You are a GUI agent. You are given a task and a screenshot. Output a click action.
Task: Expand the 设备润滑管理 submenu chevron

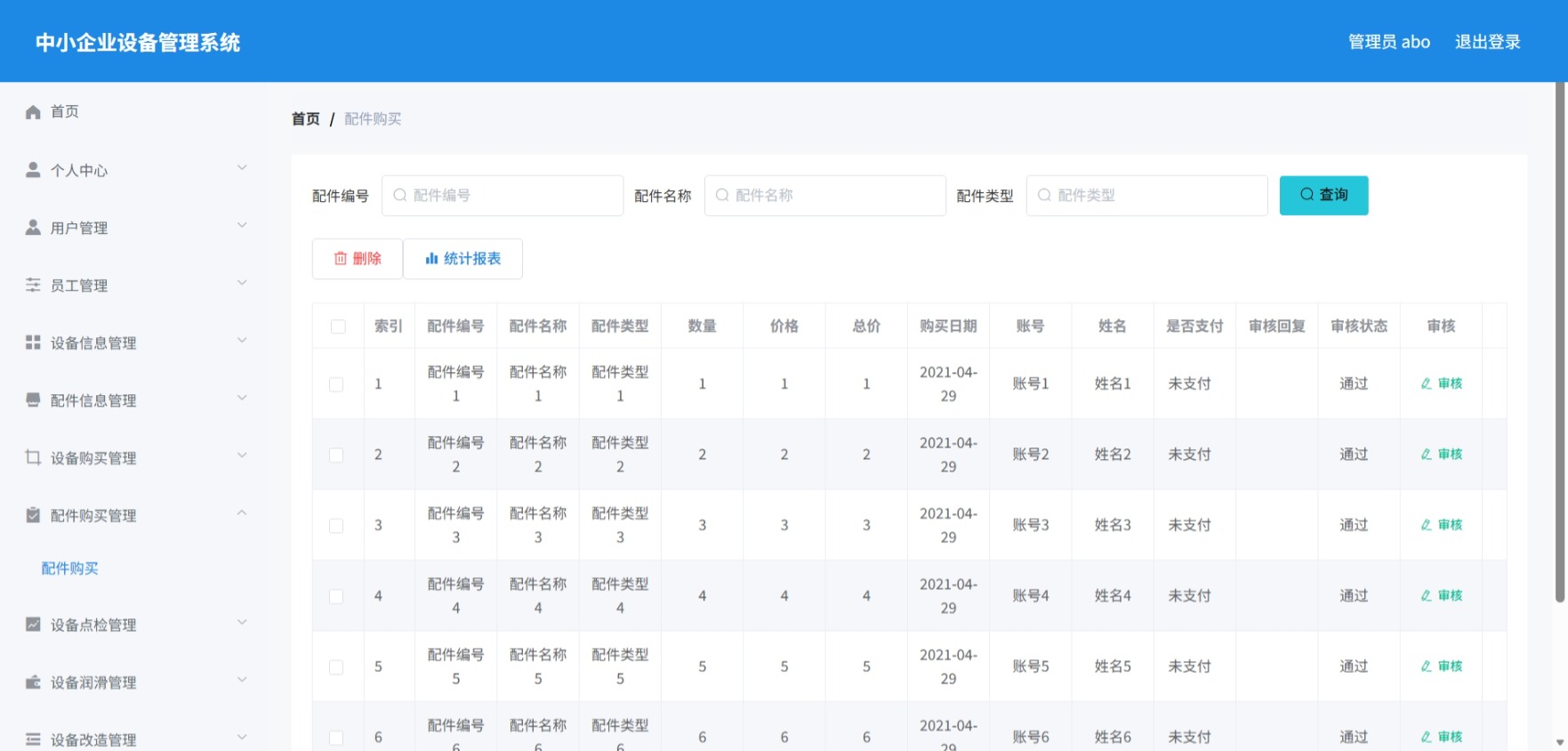[242, 680]
